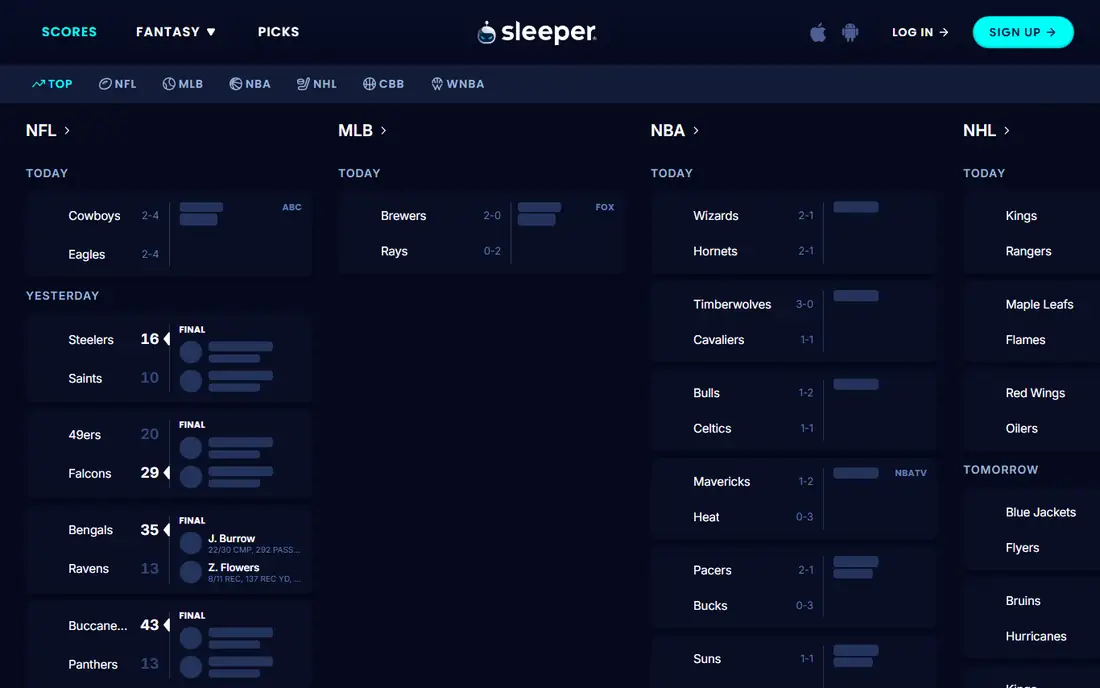Switch to the WNBA tab
This screenshot has height=688, width=1100.
click(x=457, y=83)
